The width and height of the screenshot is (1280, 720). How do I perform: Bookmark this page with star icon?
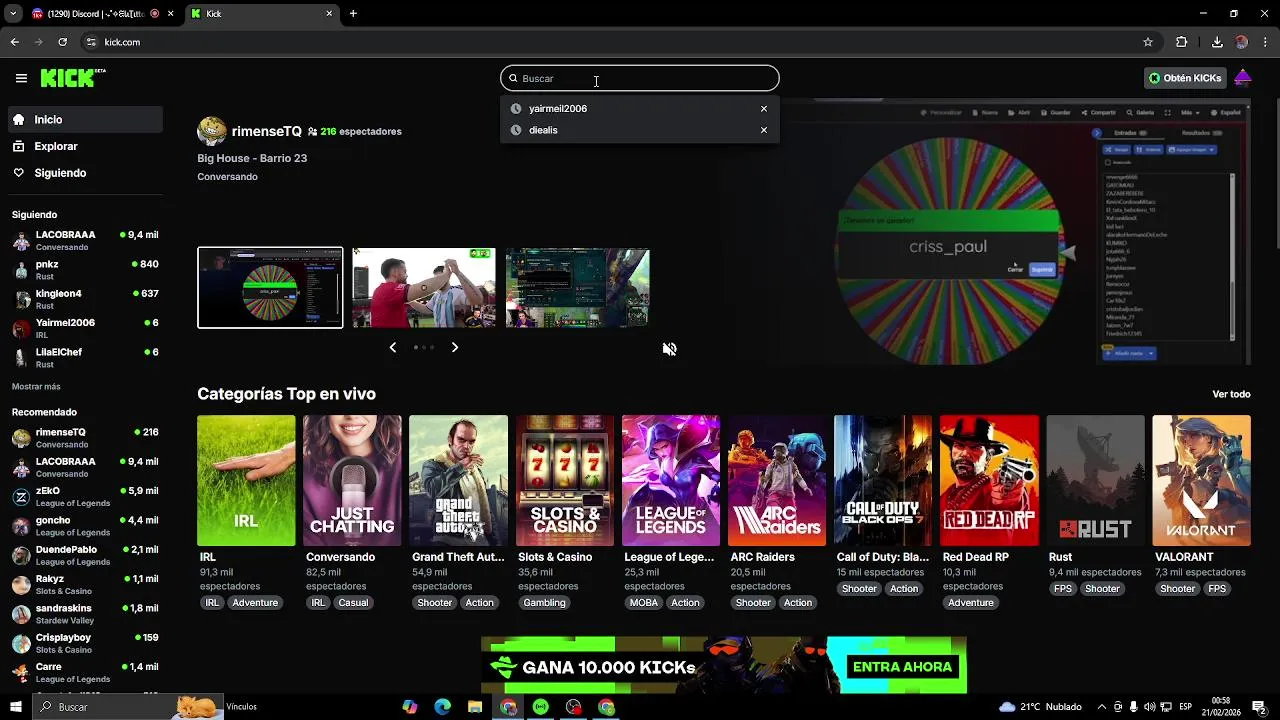coord(1148,42)
